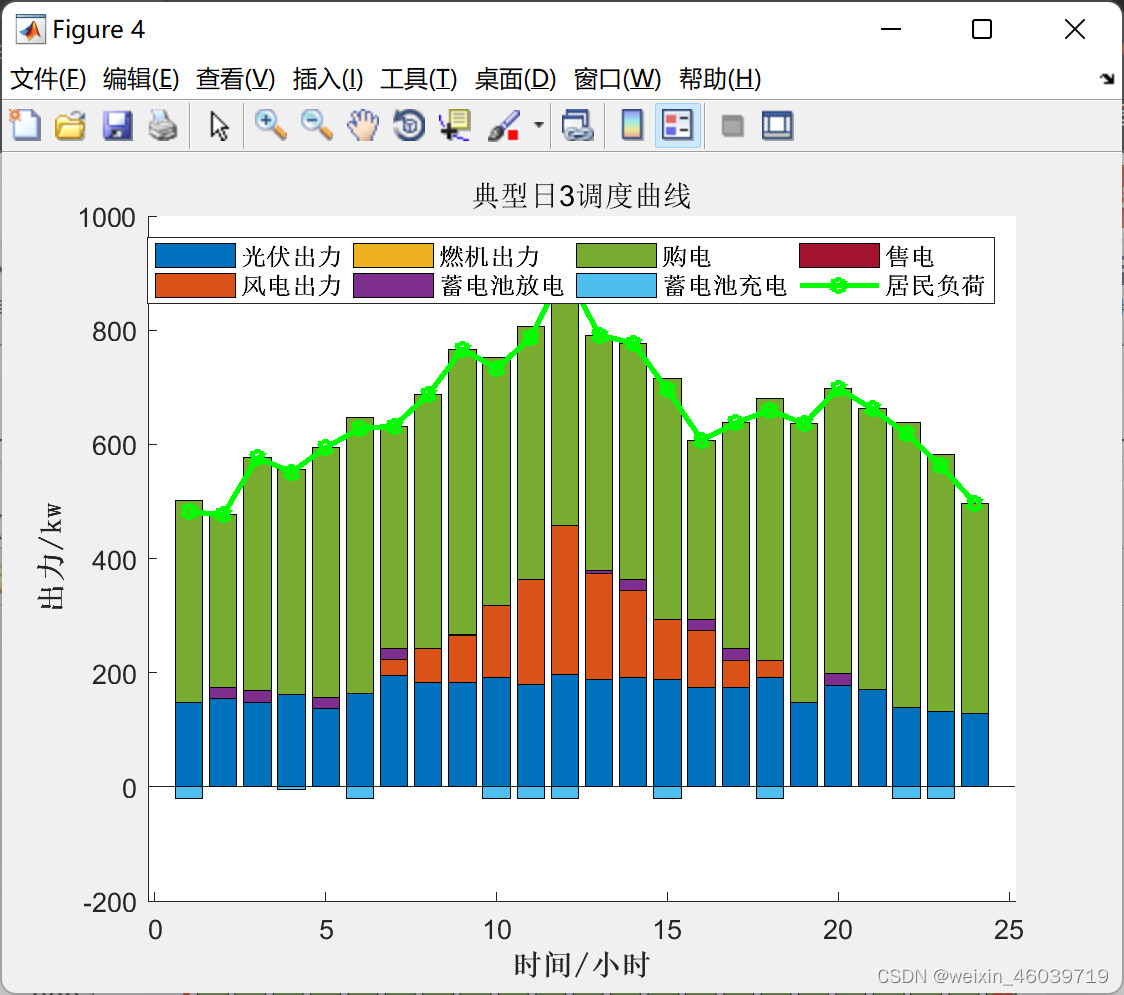Viewport: 1124px width, 995px height.
Task: Click the dark red 售电 legend swatch
Action: tap(839, 256)
